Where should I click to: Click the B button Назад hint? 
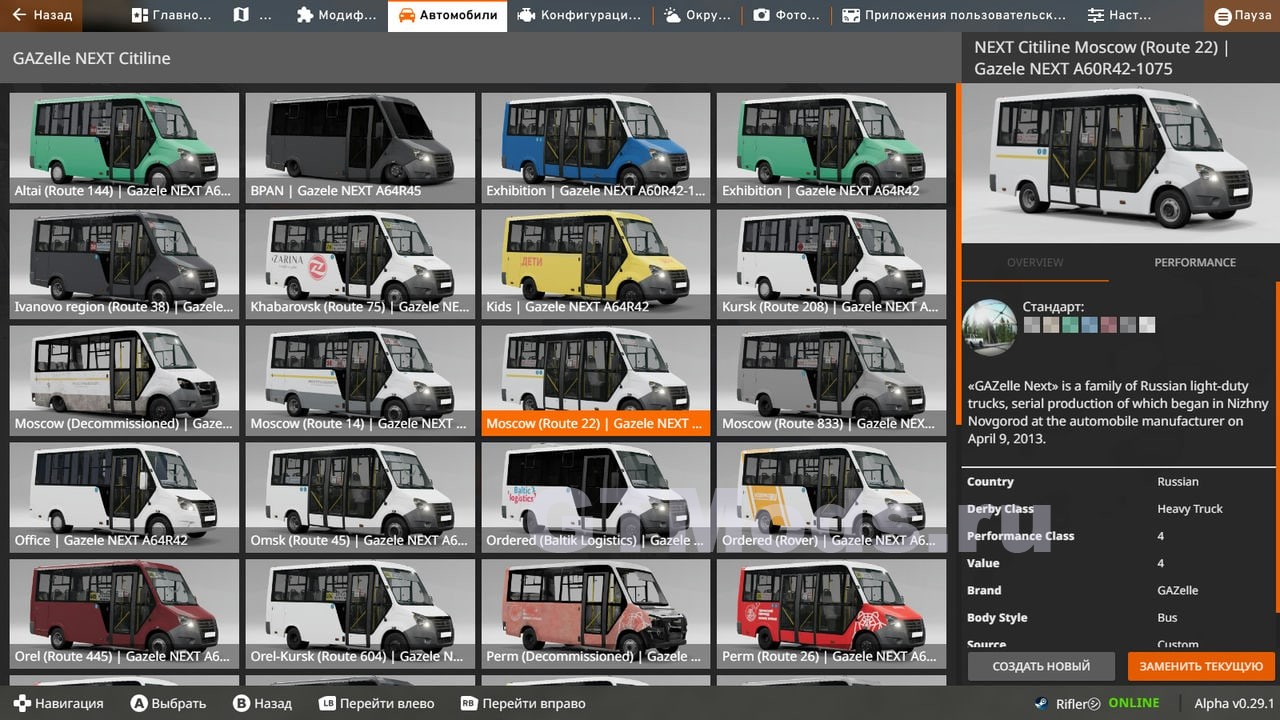[x=263, y=703]
